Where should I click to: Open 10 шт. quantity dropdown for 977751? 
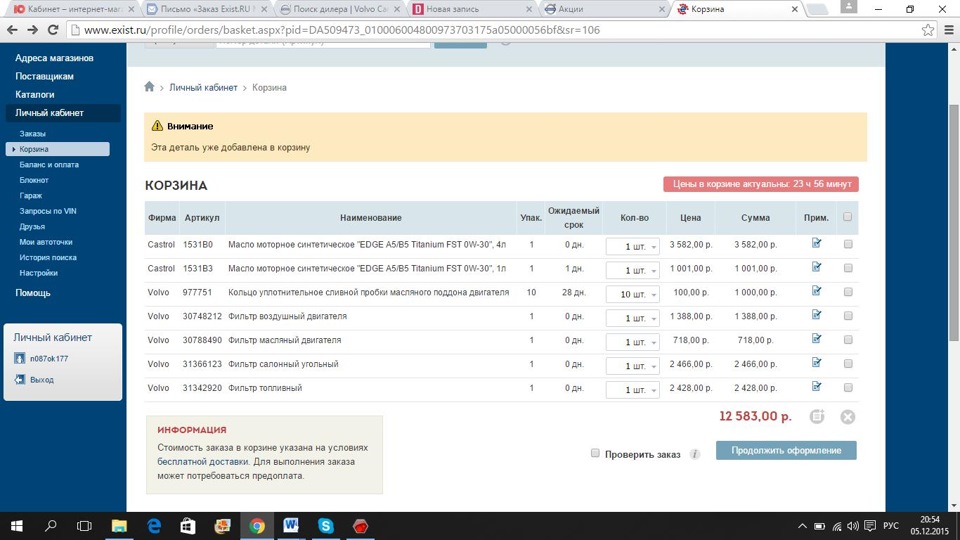click(x=632, y=294)
